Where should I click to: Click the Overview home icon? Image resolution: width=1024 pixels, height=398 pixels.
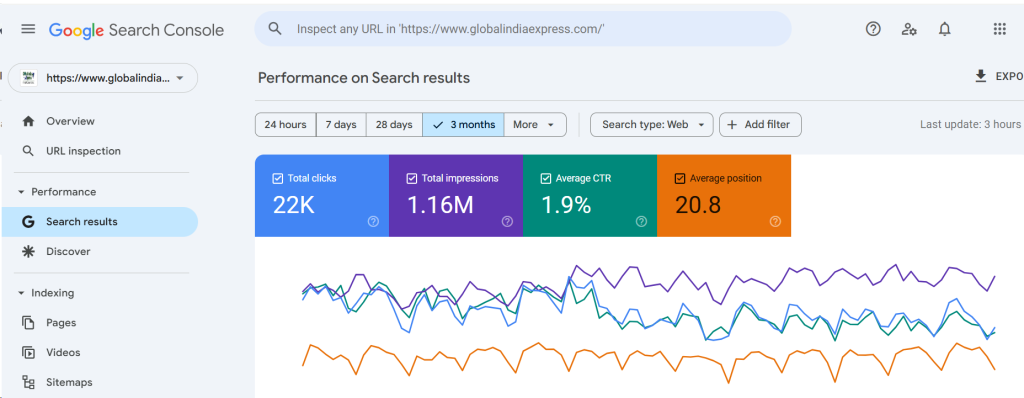(28, 121)
